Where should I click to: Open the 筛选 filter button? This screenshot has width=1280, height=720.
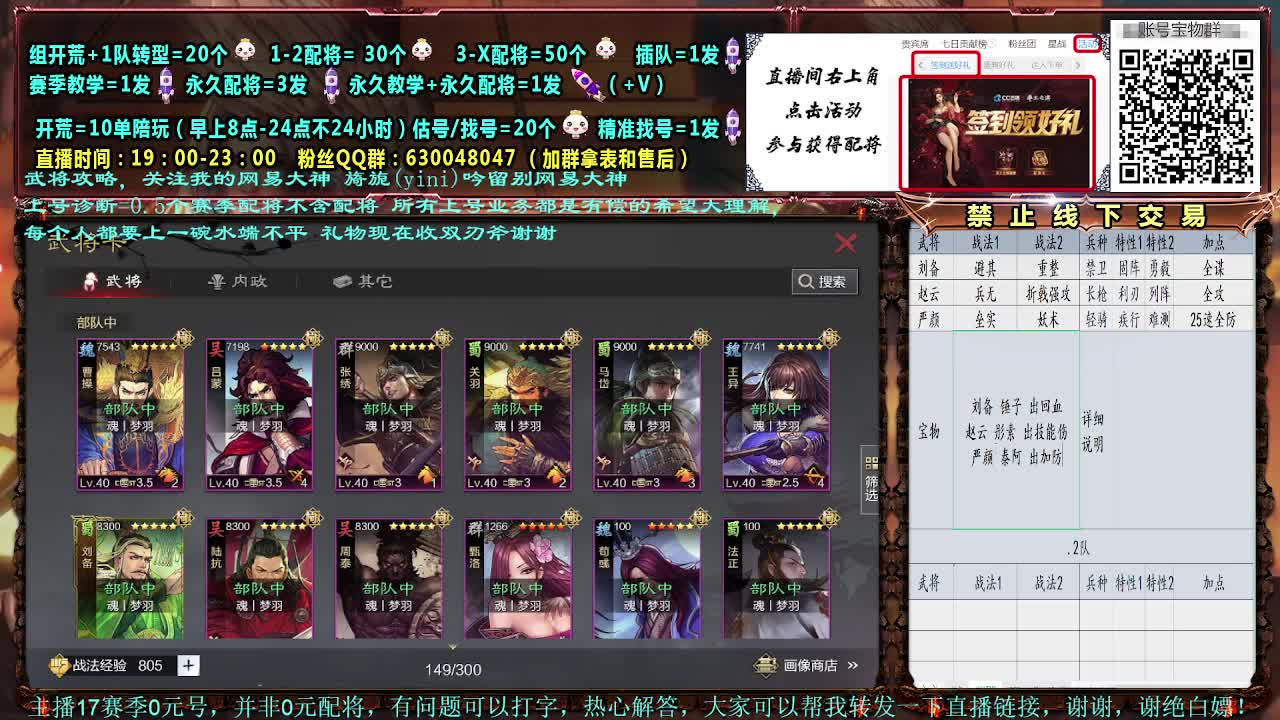[871, 479]
